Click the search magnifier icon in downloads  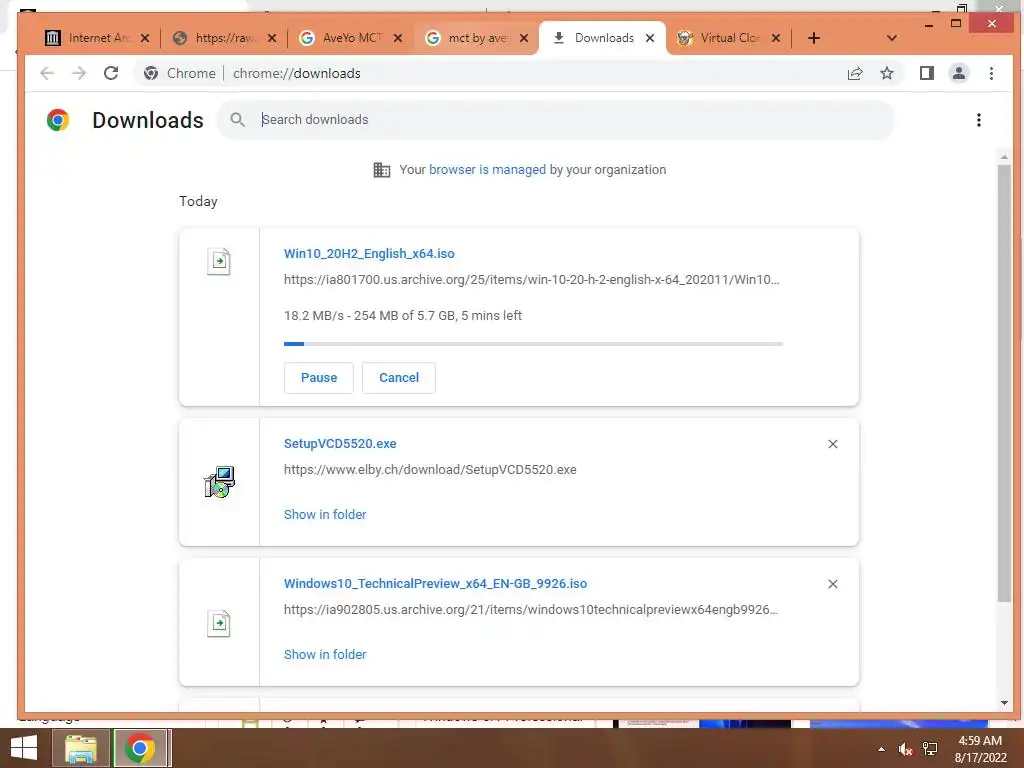238,120
